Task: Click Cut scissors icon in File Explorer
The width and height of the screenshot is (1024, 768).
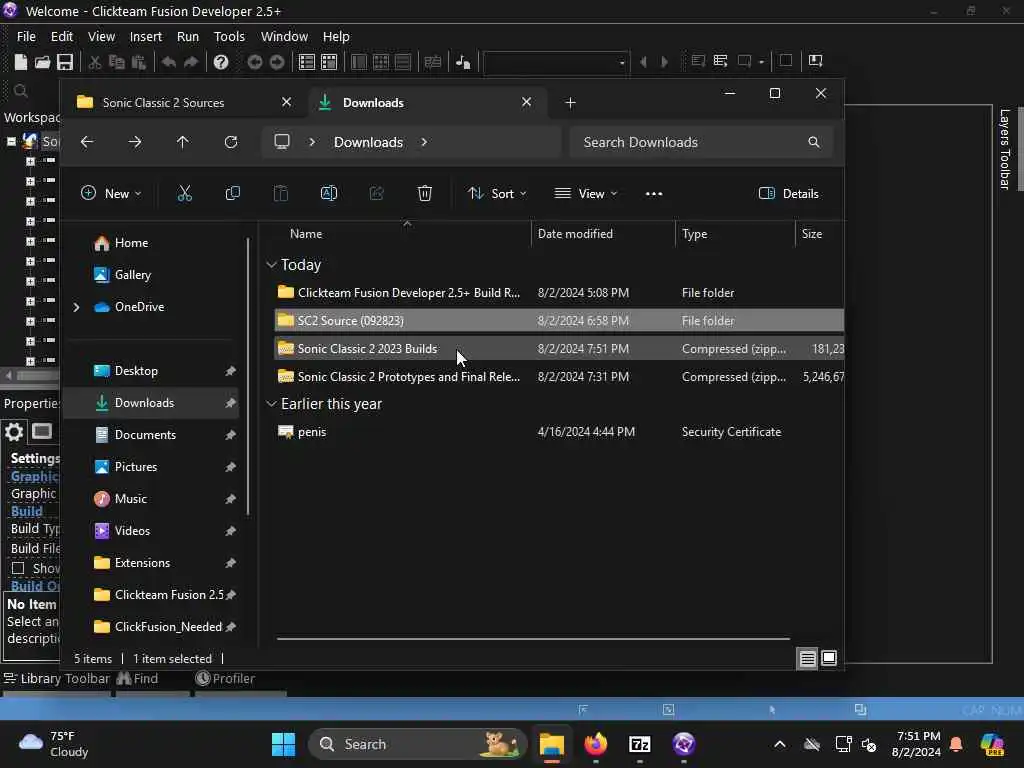Action: click(185, 193)
